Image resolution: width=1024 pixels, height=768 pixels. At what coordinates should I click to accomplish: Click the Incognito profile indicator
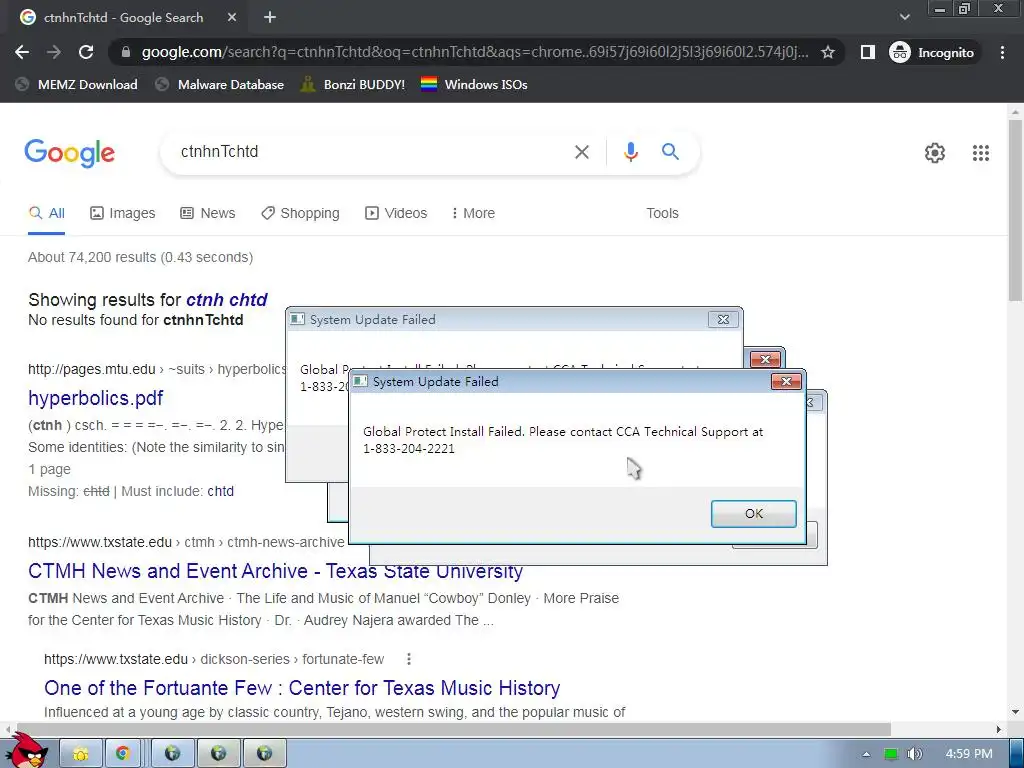[x=933, y=52]
